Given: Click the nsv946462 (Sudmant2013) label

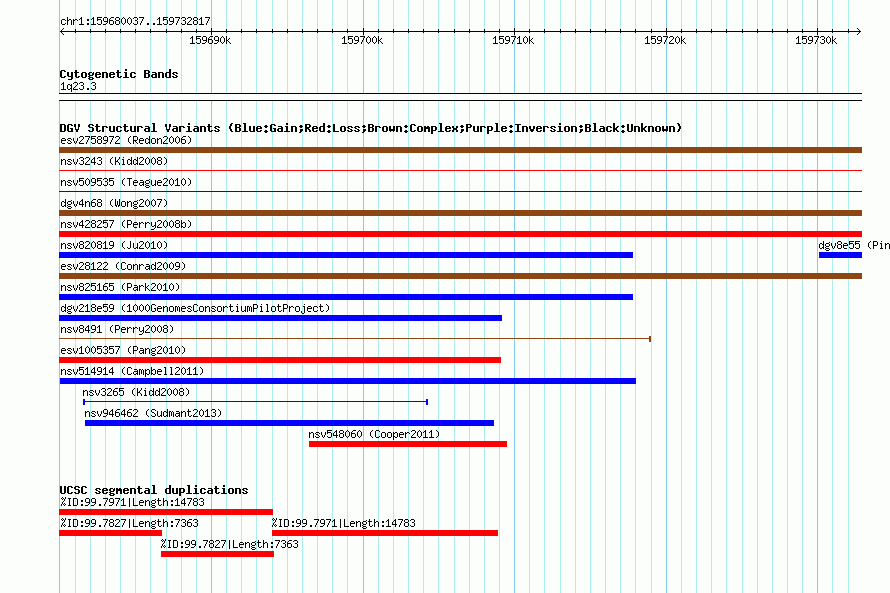Looking at the screenshot, I should click(153, 413).
